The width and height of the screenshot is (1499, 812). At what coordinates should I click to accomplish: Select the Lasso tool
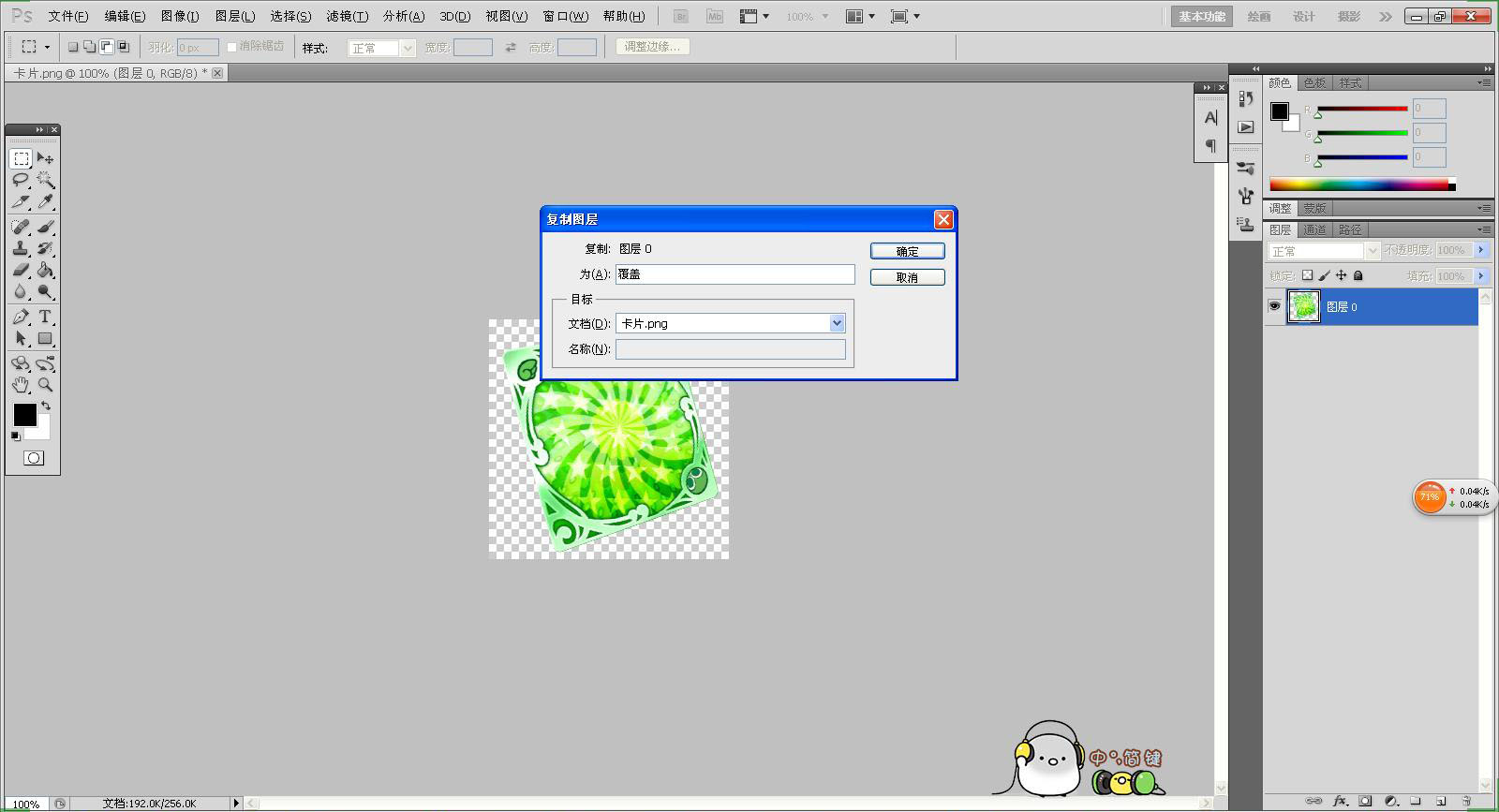[x=21, y=180]
